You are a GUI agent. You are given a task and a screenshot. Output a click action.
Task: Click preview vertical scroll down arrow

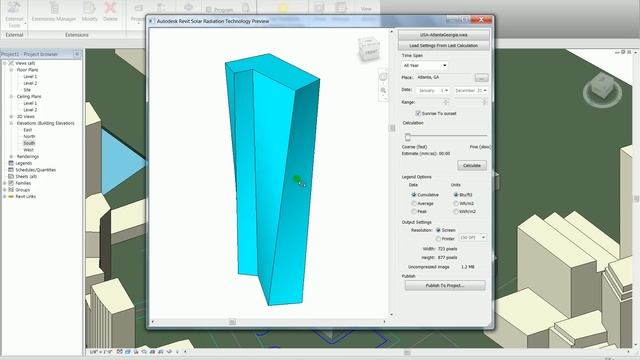(392, 315)
